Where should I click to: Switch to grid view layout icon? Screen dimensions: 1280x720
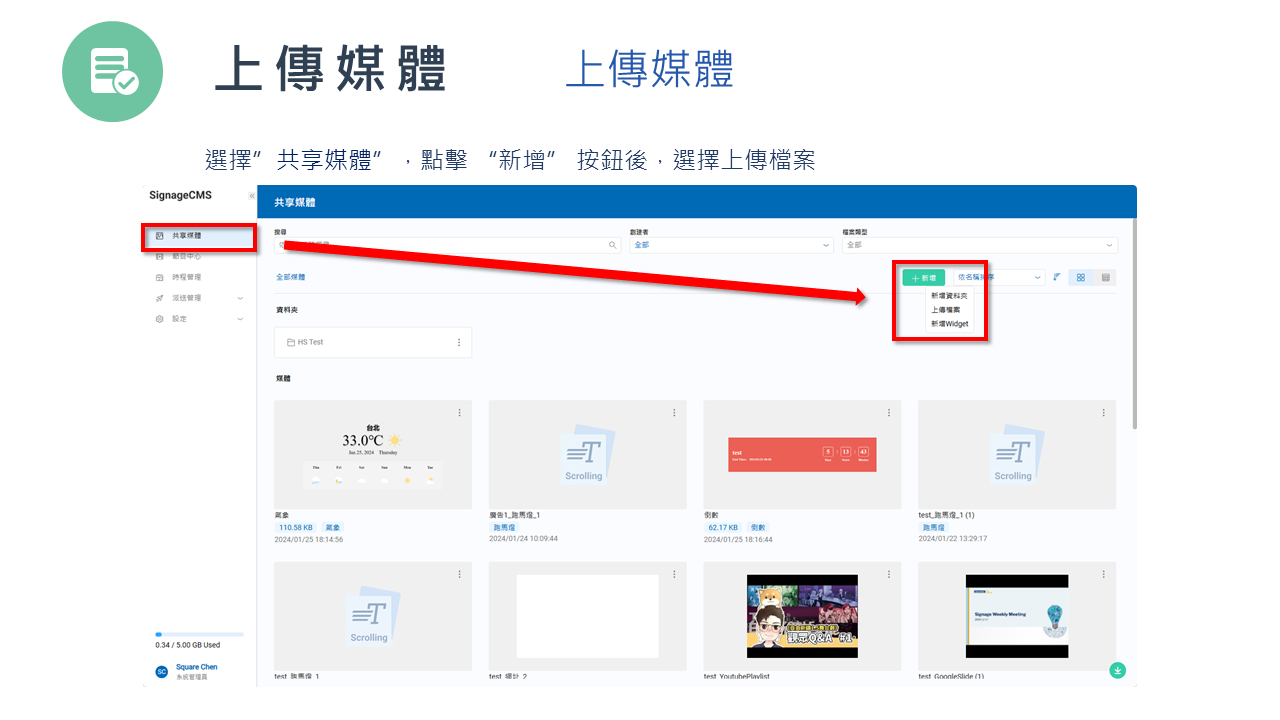coord(1080,277)
